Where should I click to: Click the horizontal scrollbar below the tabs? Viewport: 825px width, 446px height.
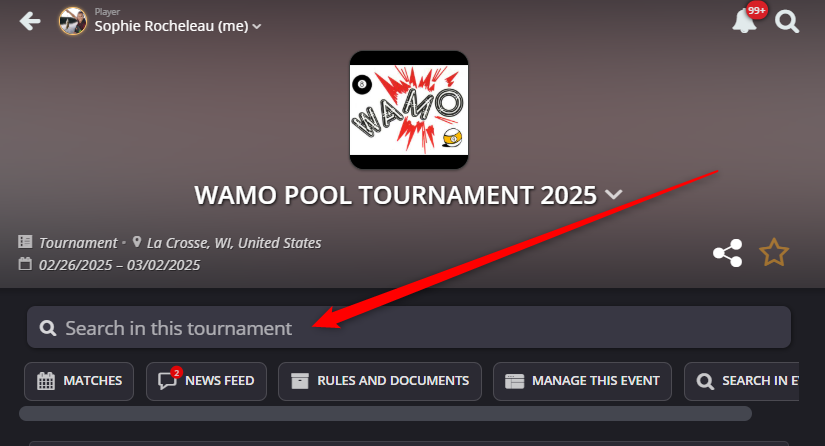click(385, 413)
